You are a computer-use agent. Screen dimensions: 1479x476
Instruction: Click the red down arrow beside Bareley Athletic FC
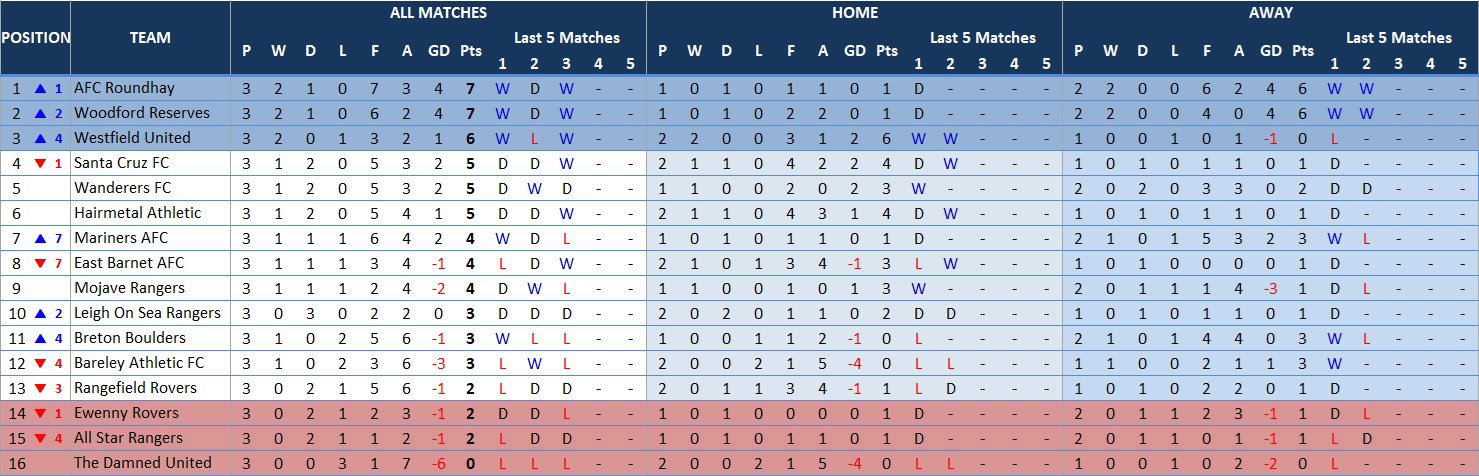point(41,363)
